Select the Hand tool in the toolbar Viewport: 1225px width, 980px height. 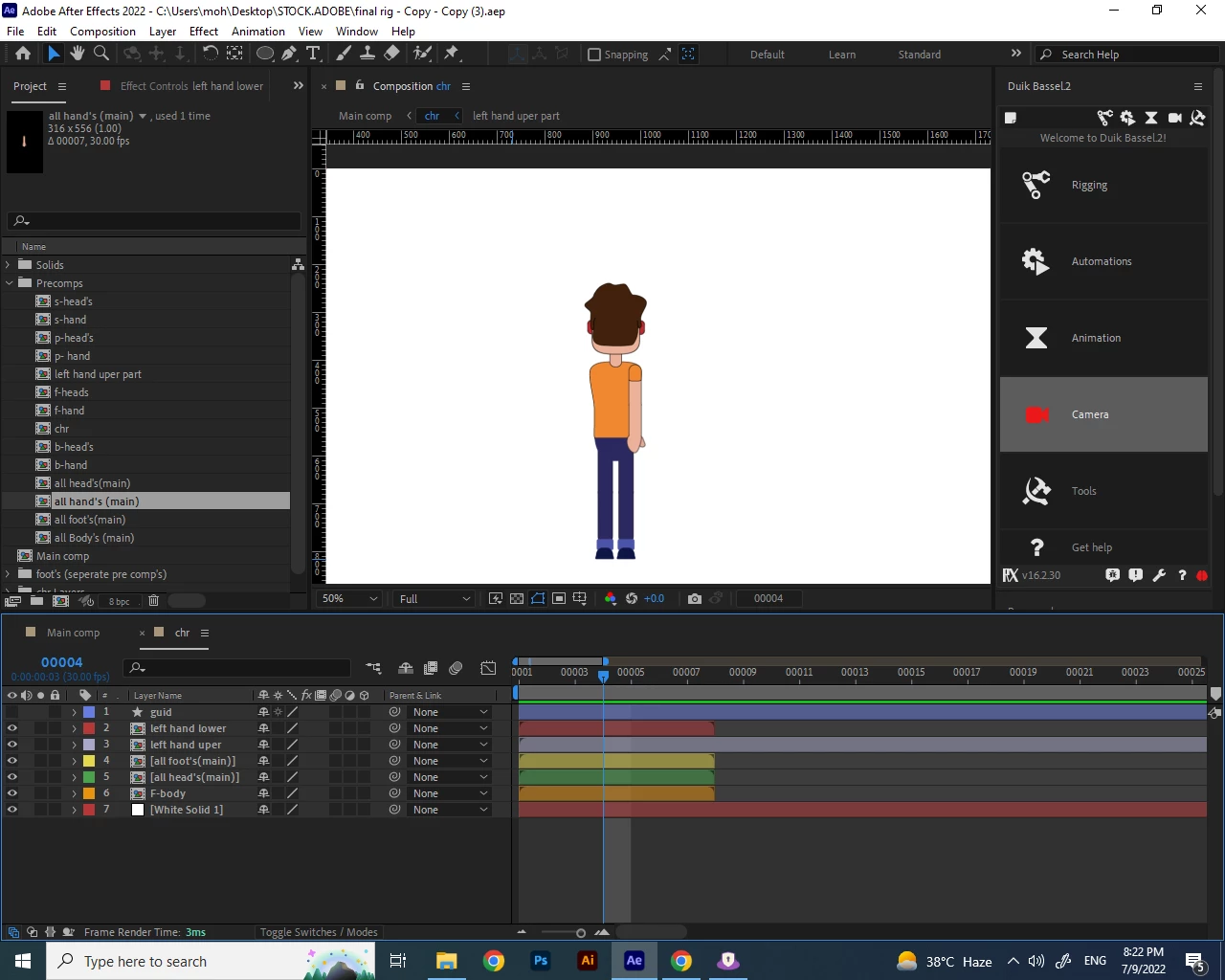coord(78,54)
